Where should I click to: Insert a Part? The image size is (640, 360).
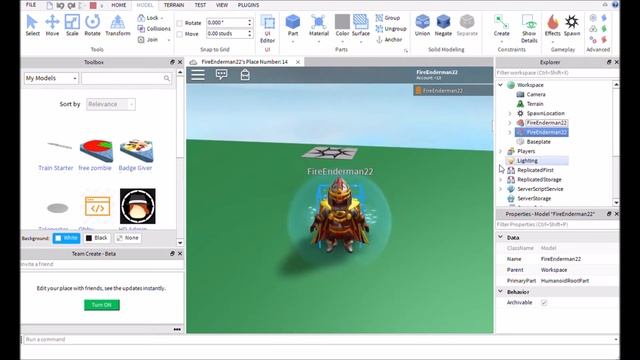click(x=293, y=25)
